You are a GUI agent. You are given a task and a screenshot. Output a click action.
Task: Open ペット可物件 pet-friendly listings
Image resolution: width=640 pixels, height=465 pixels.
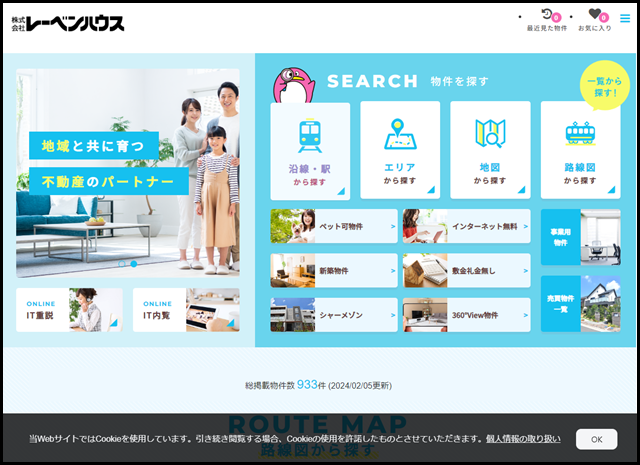pyautogui.click(x=334, y=226)
